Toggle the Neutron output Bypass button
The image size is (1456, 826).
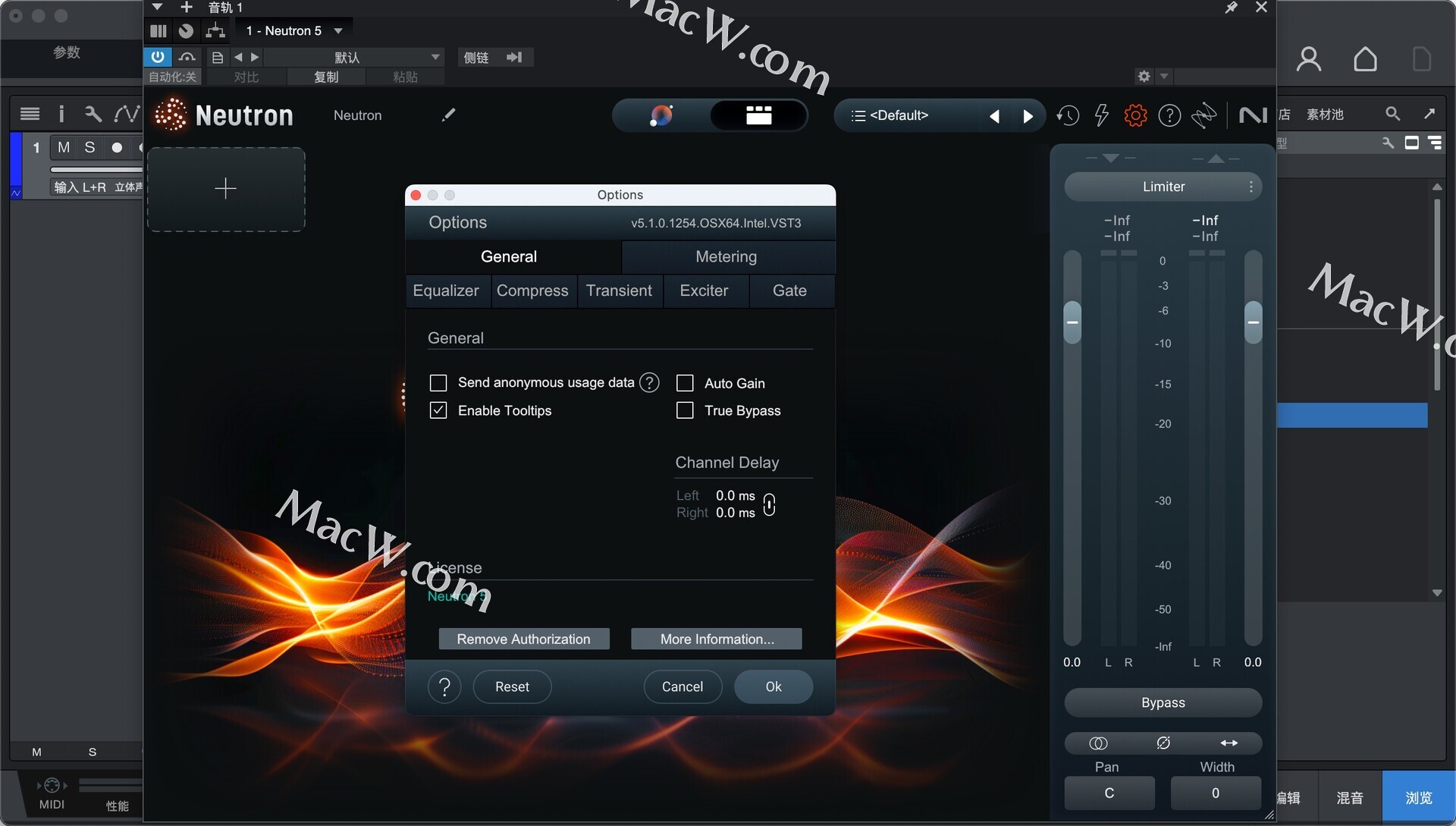(1163, 703)
